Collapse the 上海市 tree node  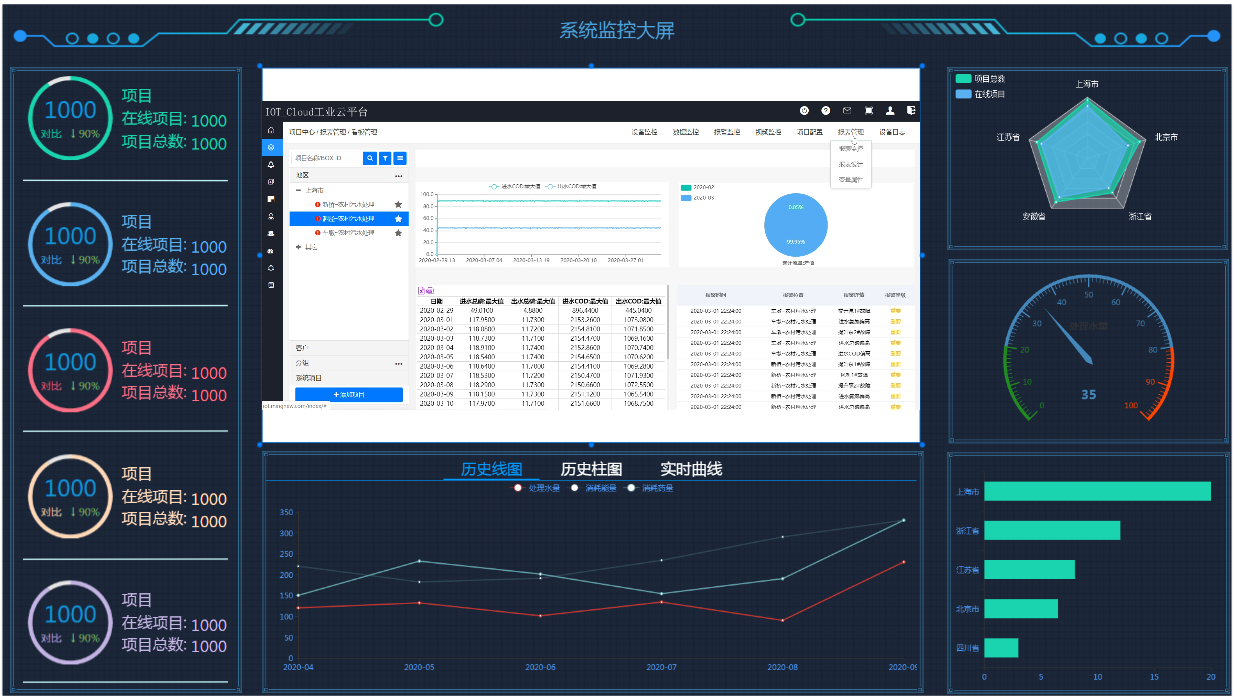click(x=298, y=190)
